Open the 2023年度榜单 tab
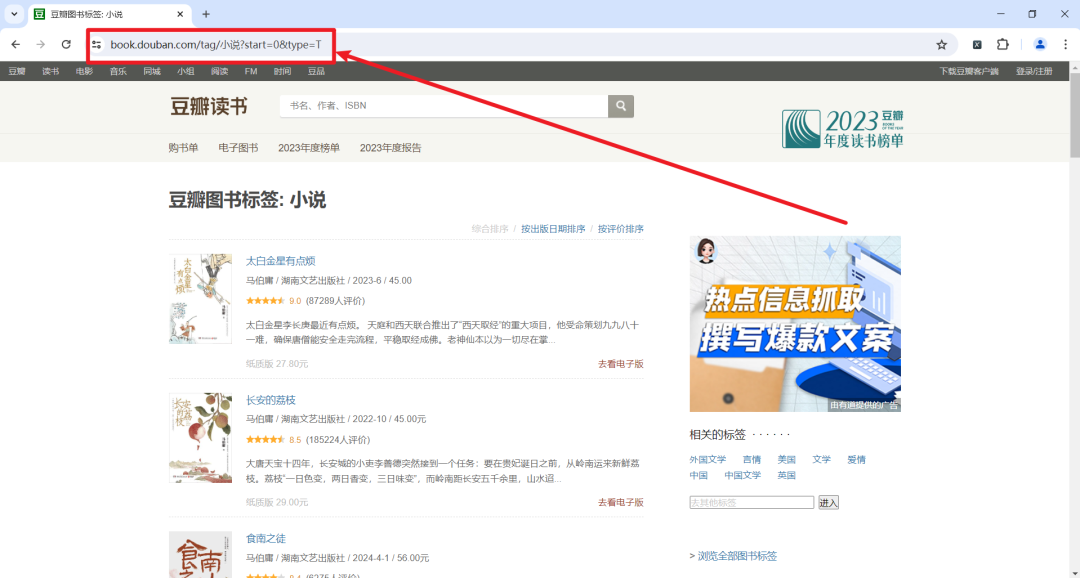 (309, 147)
